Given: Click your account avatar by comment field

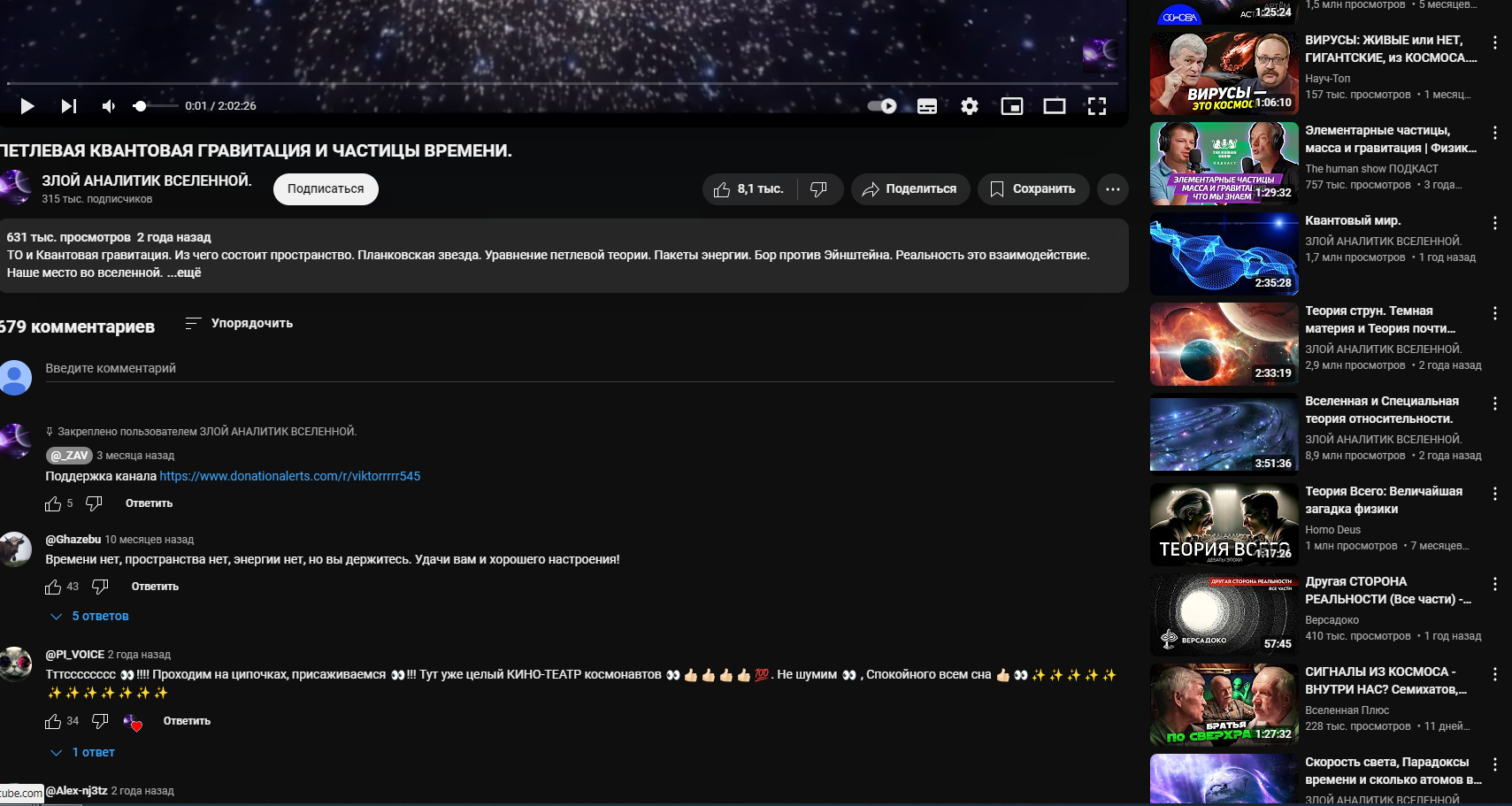Looking at the screenshot, I should tap(15, 378).
